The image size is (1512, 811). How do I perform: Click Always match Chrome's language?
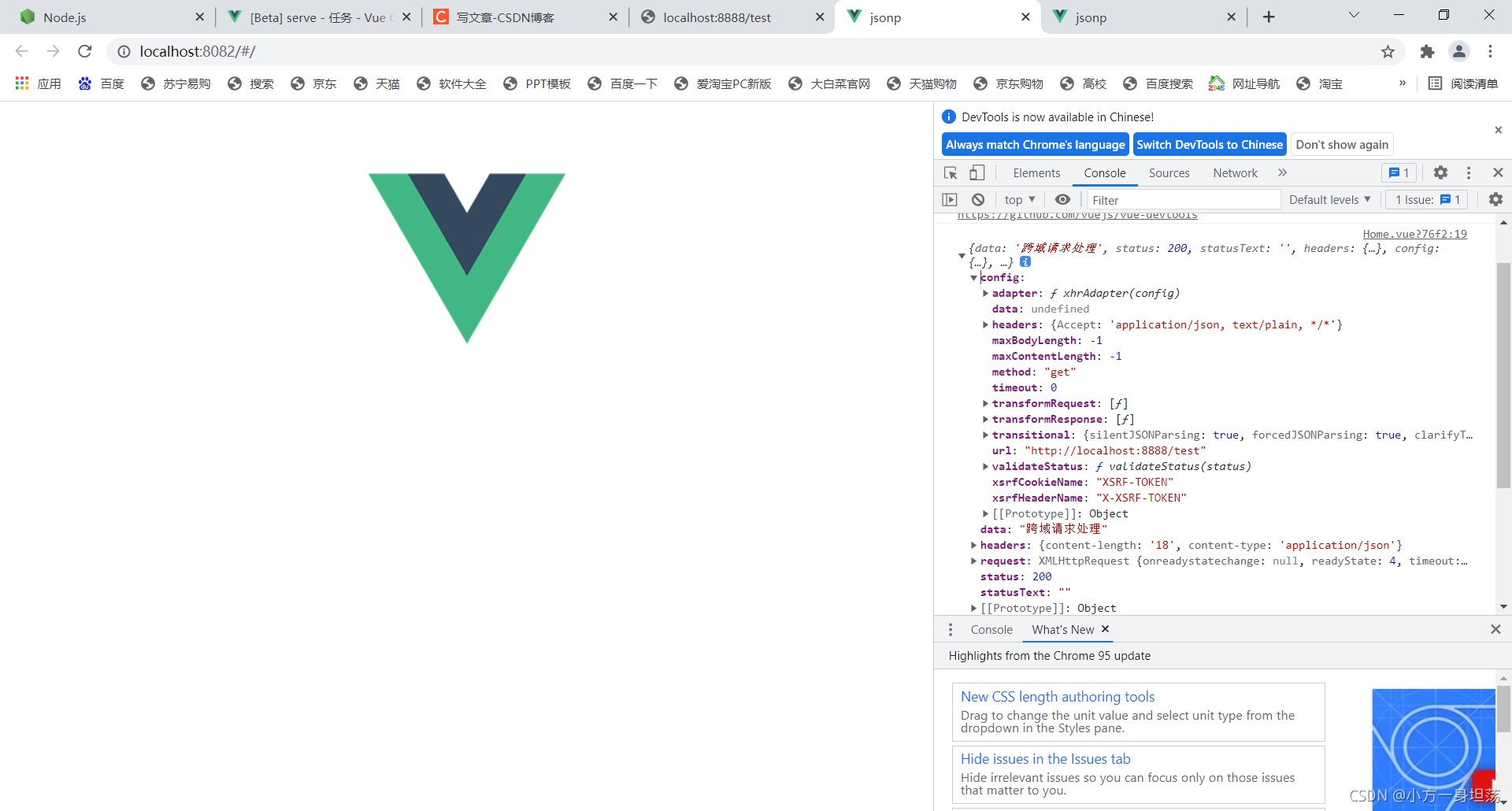tap(1035, 145)
